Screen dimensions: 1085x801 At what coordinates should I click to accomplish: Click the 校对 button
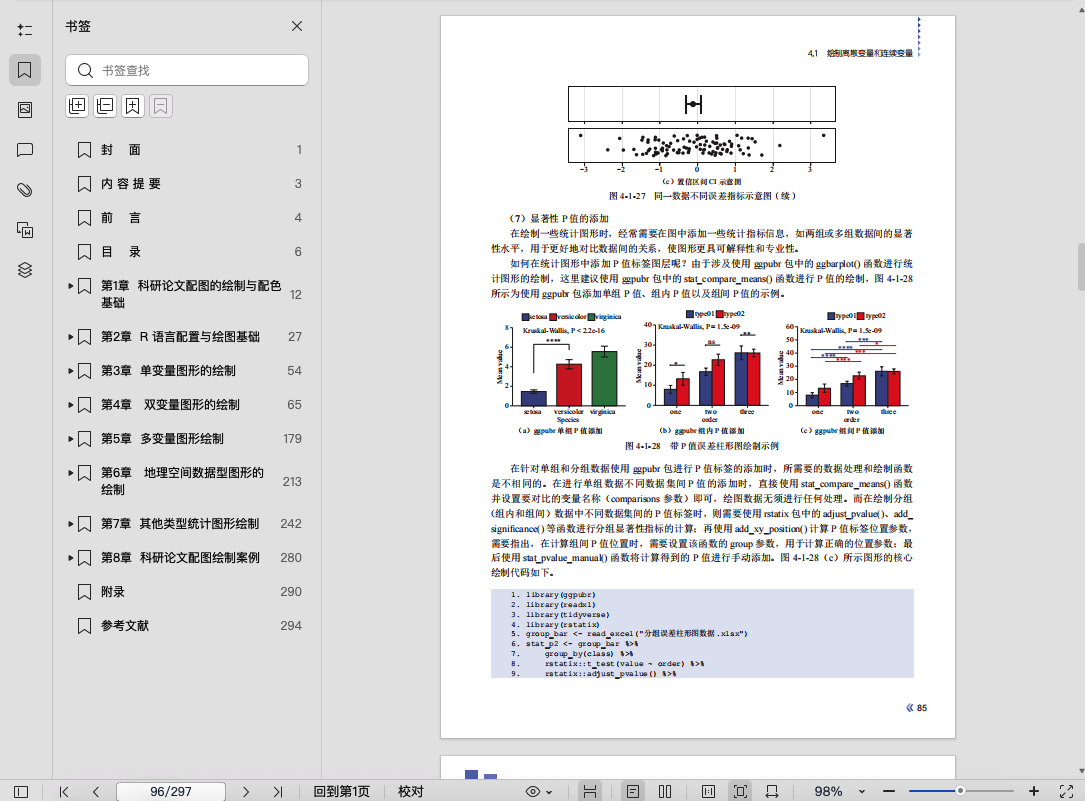[410, 791]
